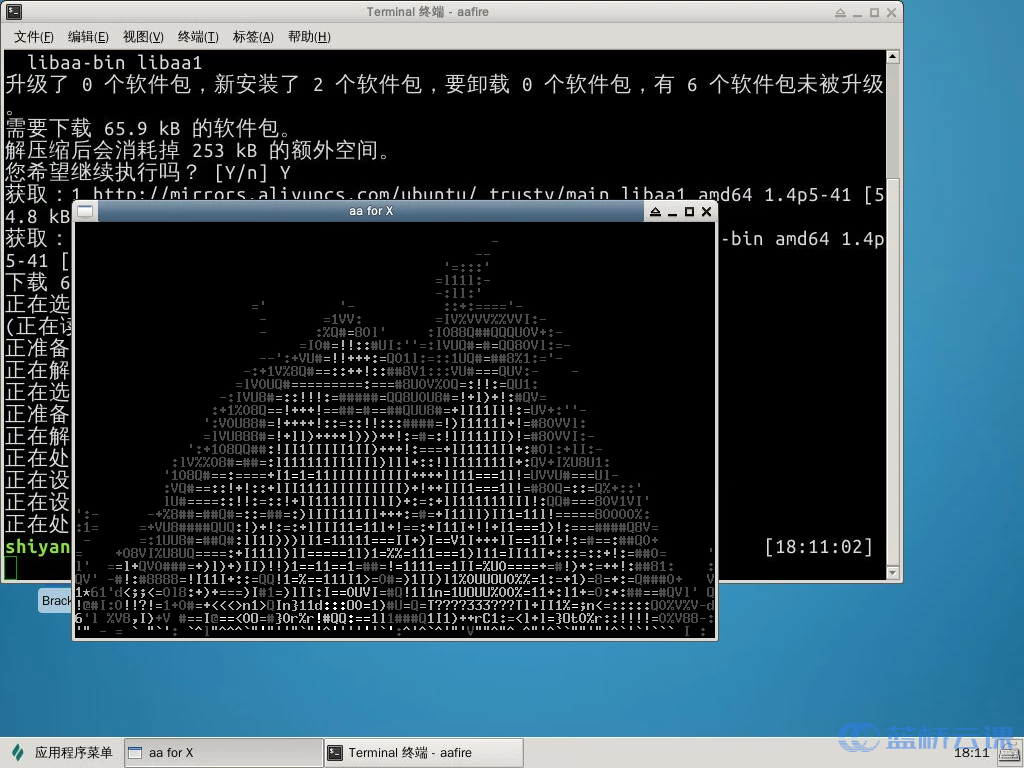The image size is (1024, 768).
Task: Open the 帮助(H) menu in Terminal
Action: (309, 37)
